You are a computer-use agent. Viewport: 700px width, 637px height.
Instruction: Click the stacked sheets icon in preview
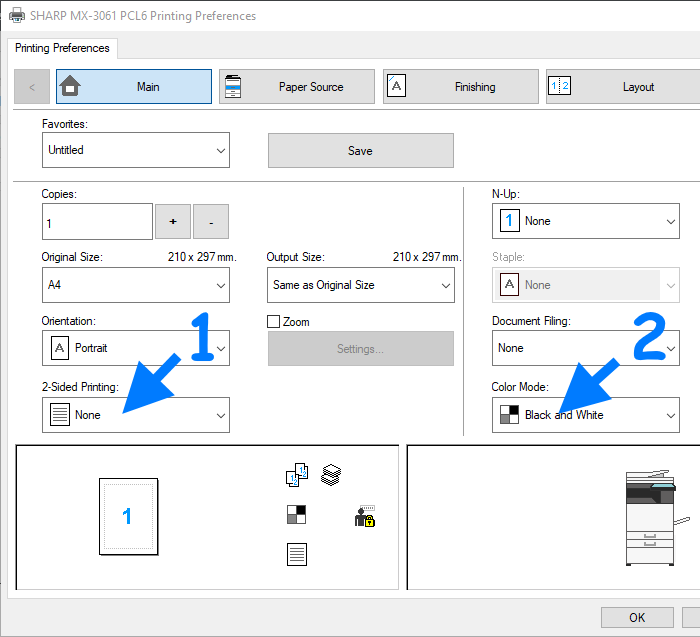tap(331, 475)
